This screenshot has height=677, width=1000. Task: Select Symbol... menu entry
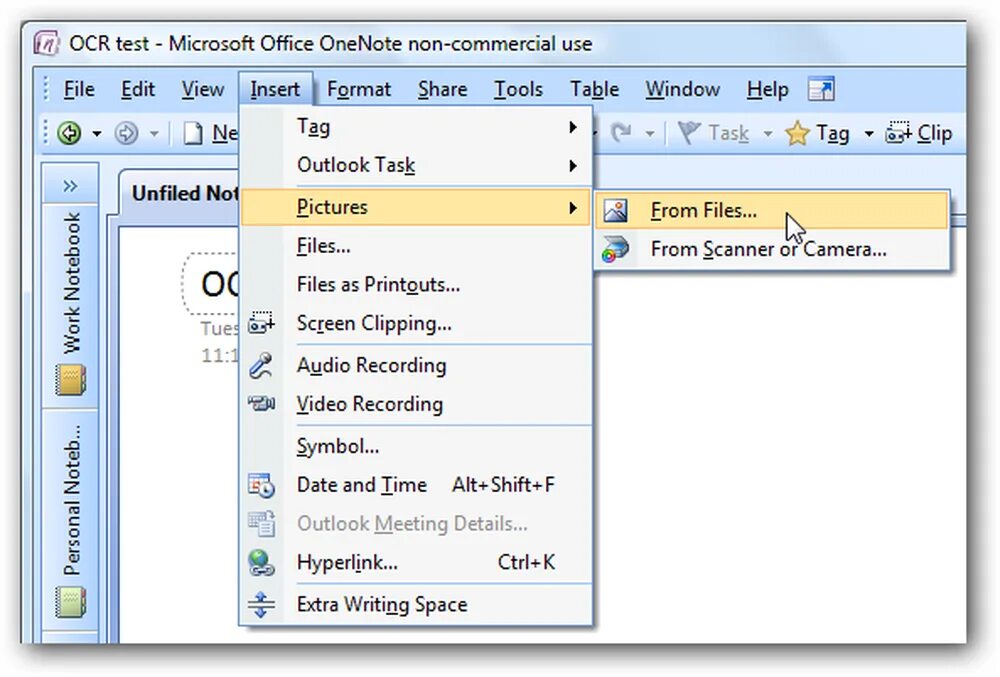(x=416, y=446)
